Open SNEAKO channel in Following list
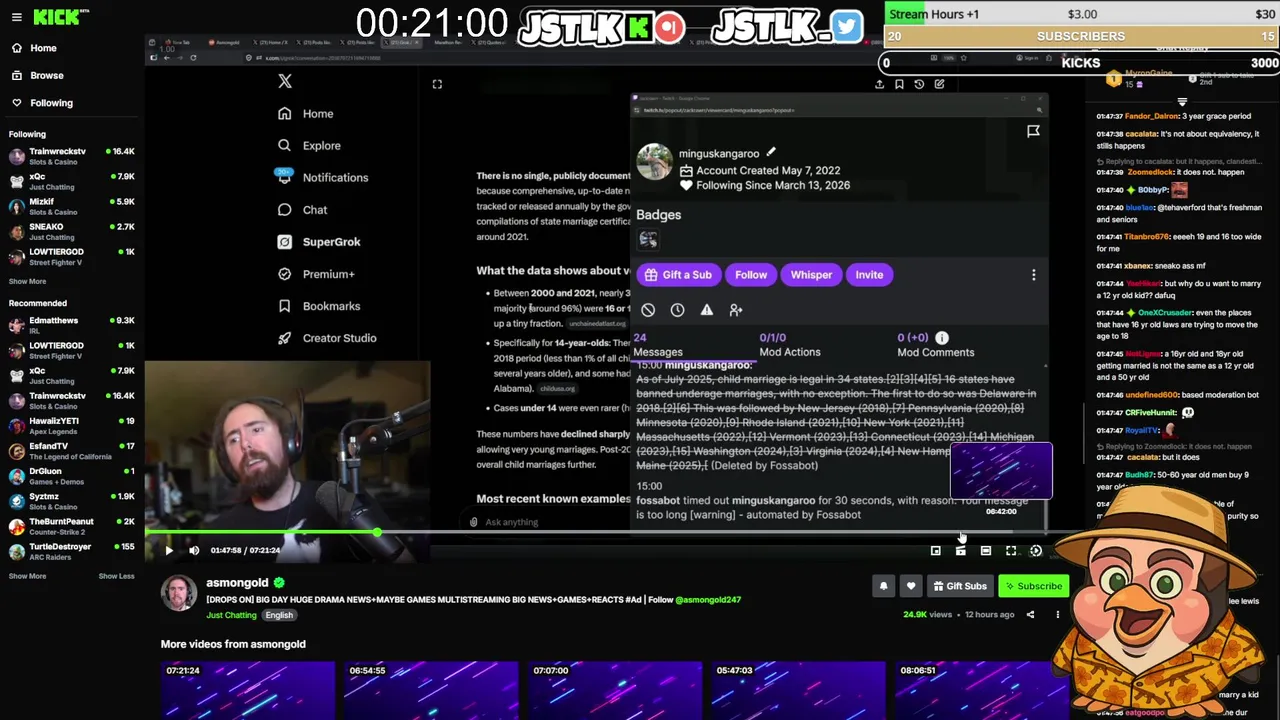 pos(71,232)
